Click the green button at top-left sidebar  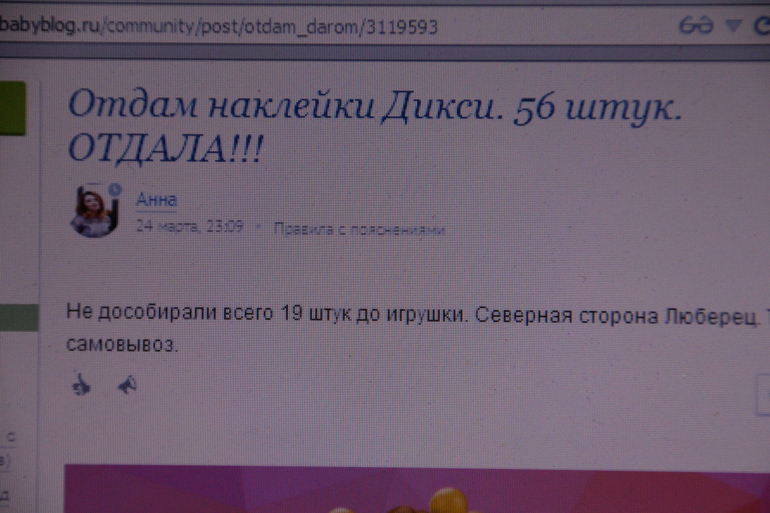coord(12,109)
